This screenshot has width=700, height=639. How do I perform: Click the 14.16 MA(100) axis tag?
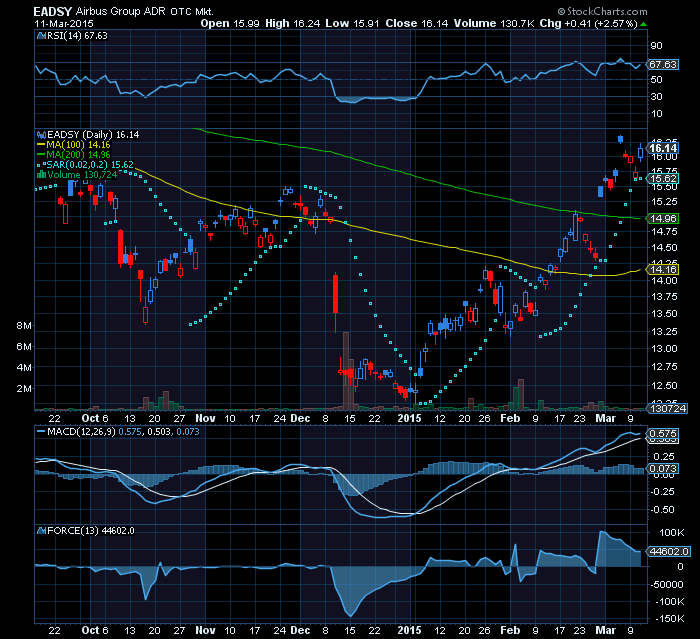click(662, 269)
